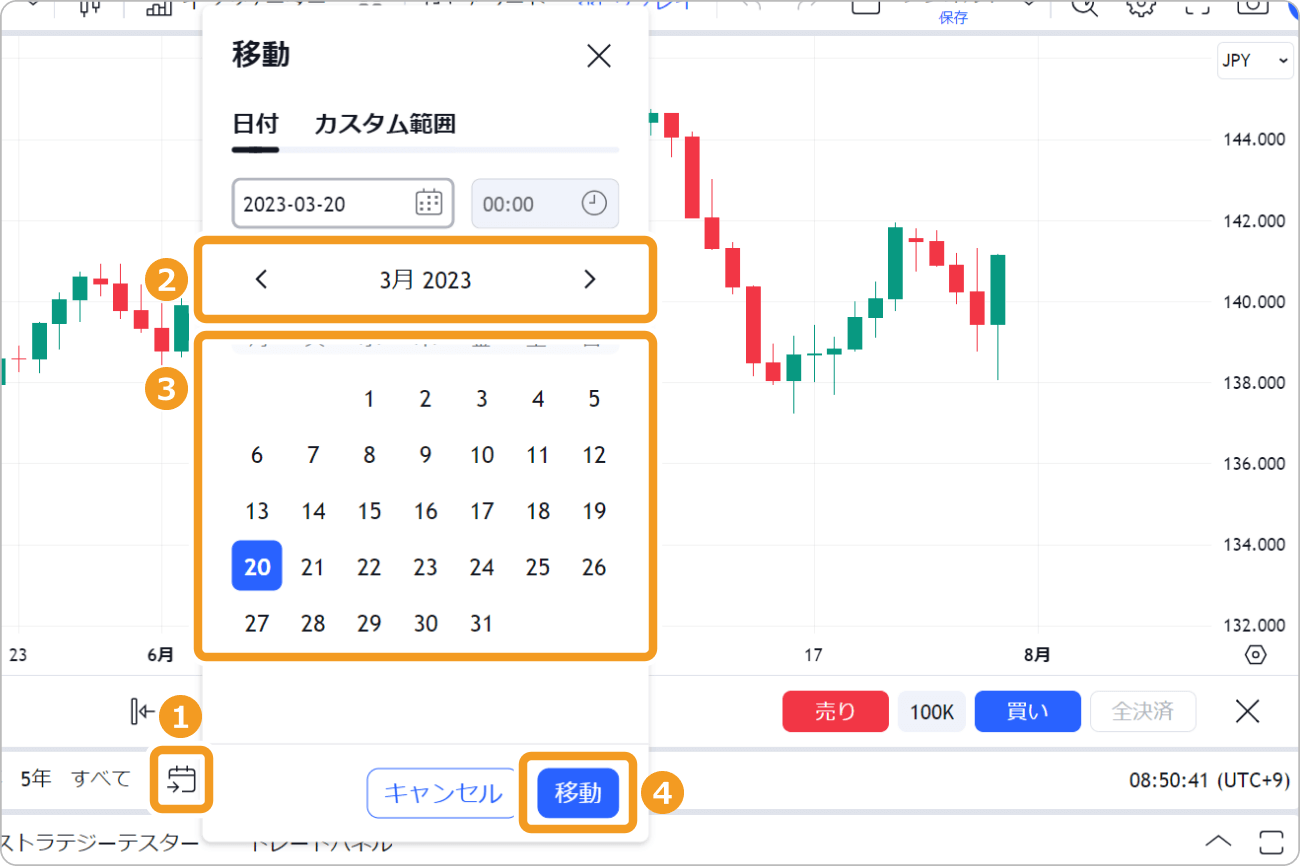Collapse the bottom panel chevron
This screenshot has width=1300, height=866.
tap(1217, 839)
